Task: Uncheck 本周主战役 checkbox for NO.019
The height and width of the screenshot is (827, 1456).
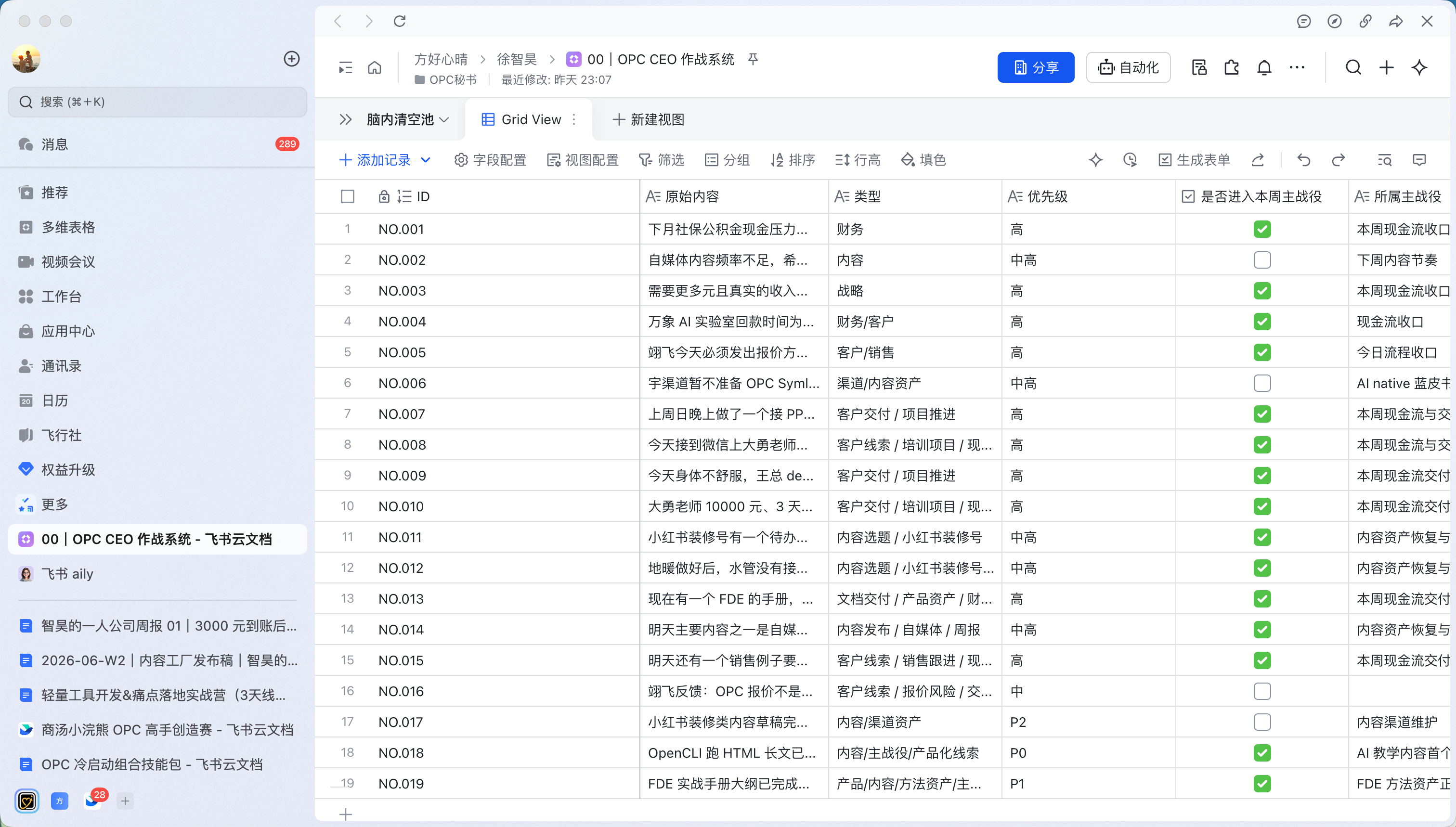Action: (1262, 784)
